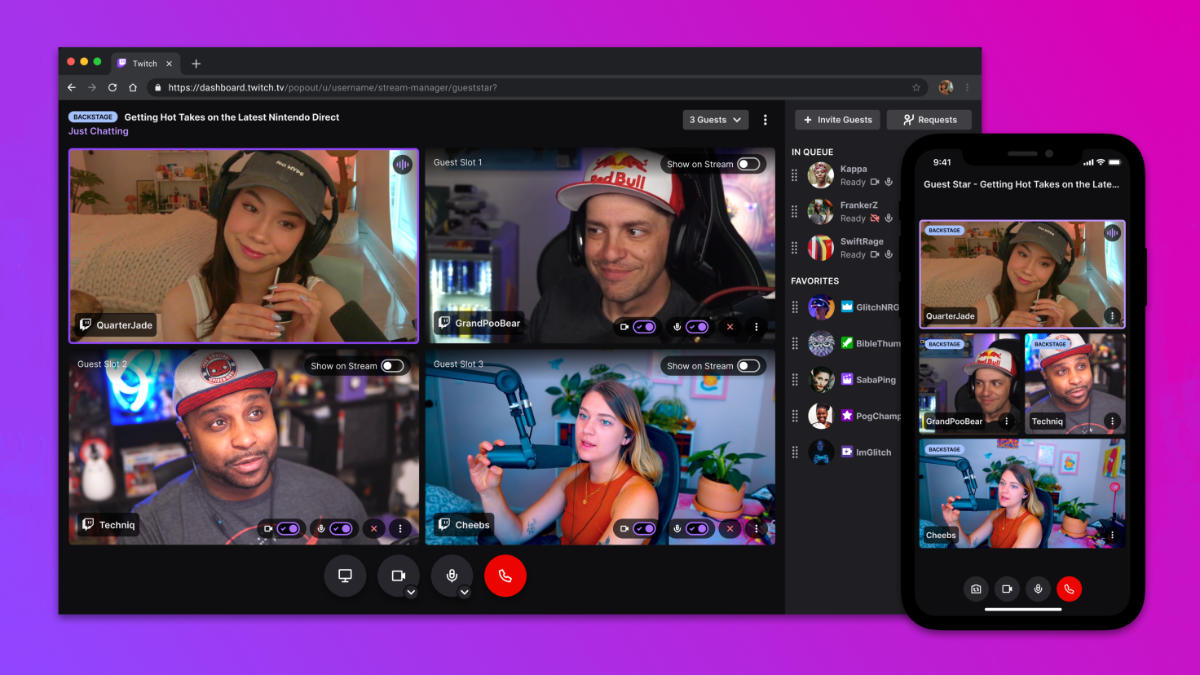Viewport: 1200px width, 675px height.
Task: Bookmark the page with the star icon
Action: [916, 88]
